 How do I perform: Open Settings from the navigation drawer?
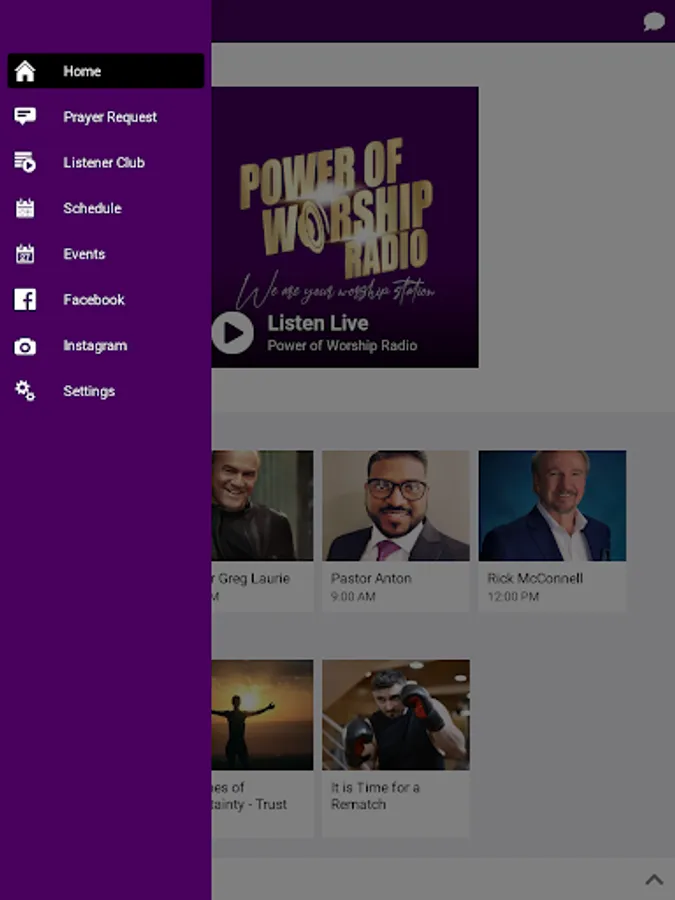(x=106, y=391)
